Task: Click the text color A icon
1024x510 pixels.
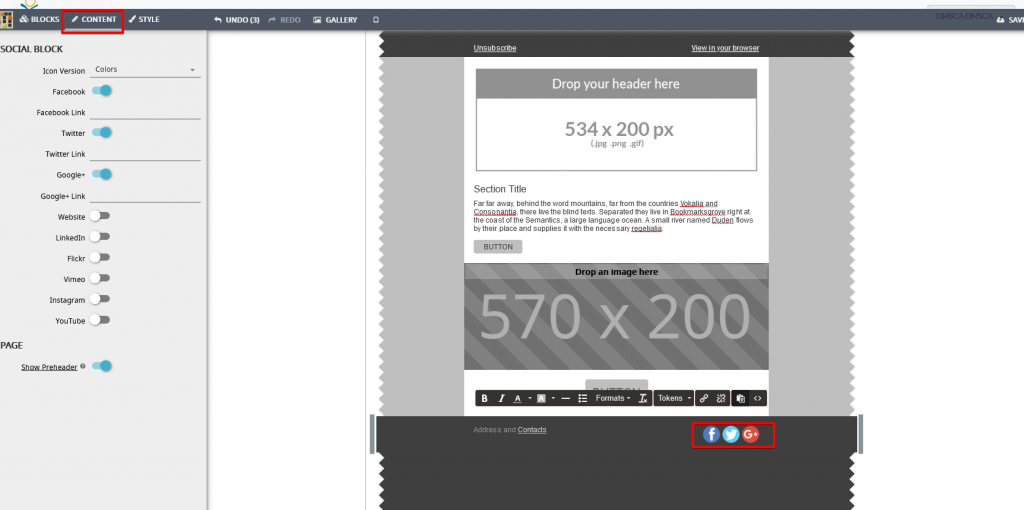Action: coord(517,398)
